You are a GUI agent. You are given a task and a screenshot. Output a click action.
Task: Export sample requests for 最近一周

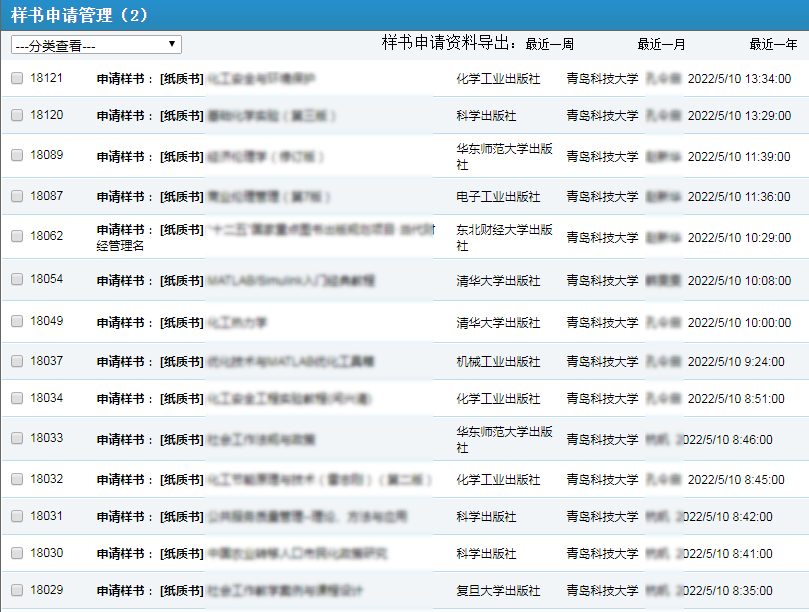coord(549,44)
